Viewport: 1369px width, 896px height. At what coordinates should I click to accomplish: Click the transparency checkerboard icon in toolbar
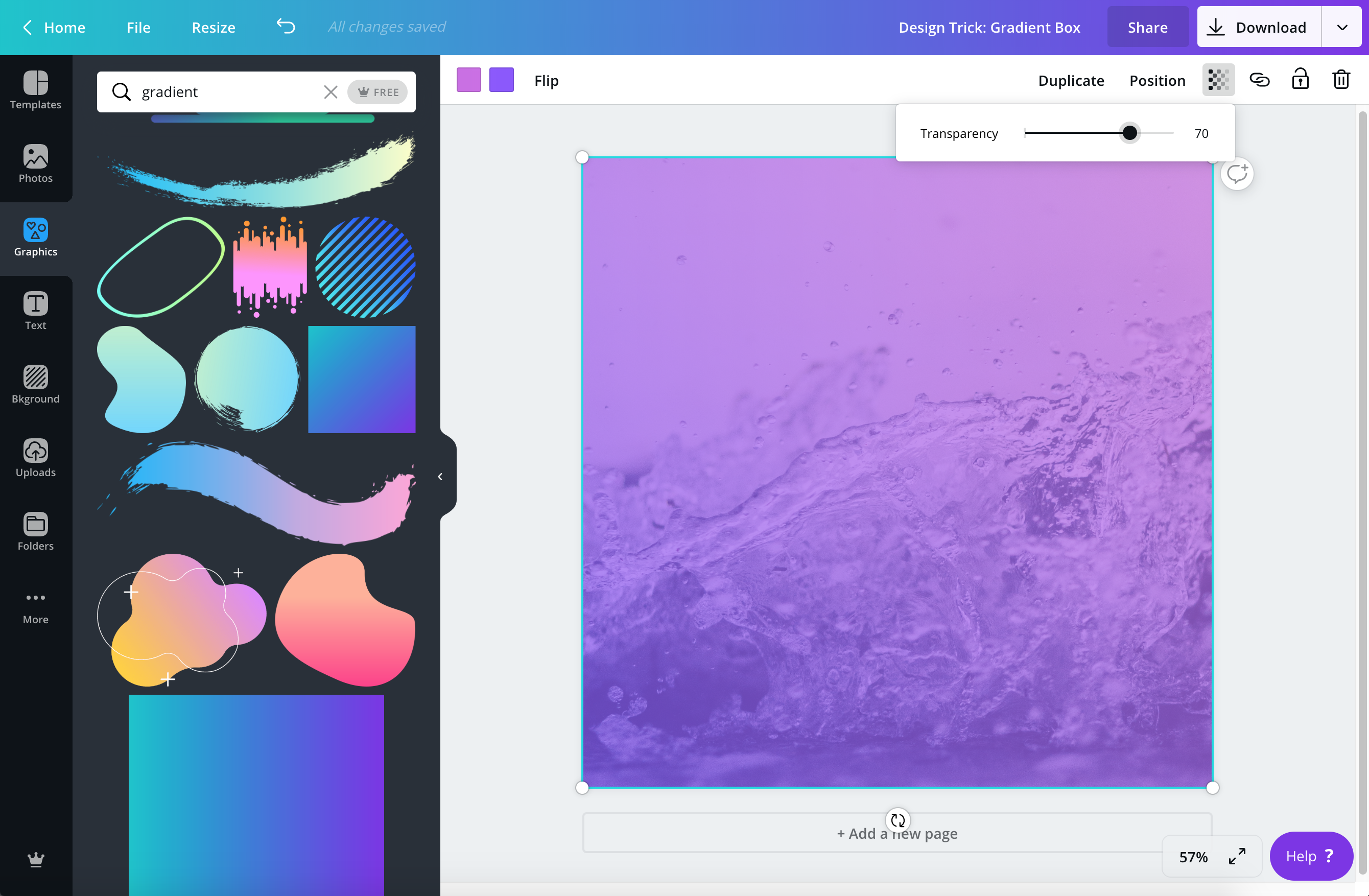click(1219, 80)
